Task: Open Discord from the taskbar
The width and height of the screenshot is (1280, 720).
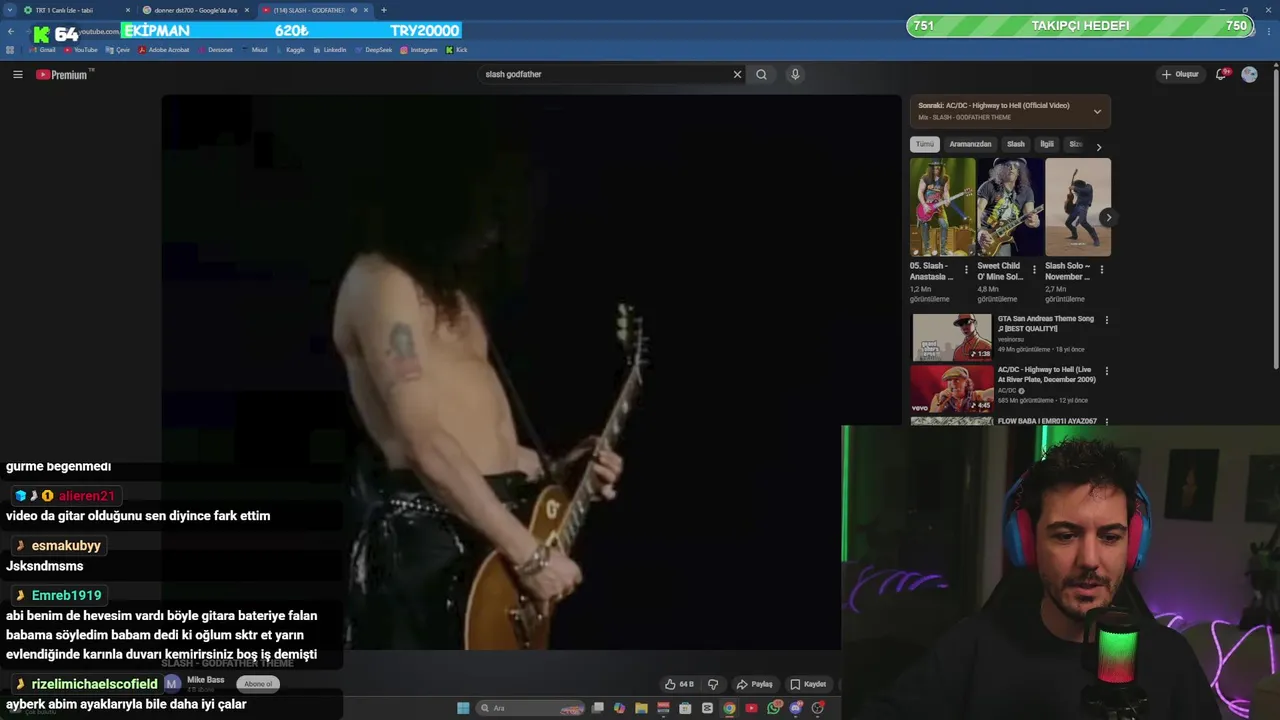Action: [796, 708]
